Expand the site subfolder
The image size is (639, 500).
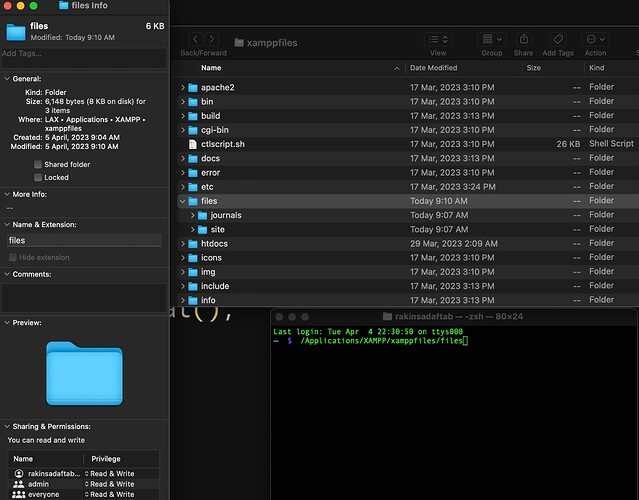point(193,229)
